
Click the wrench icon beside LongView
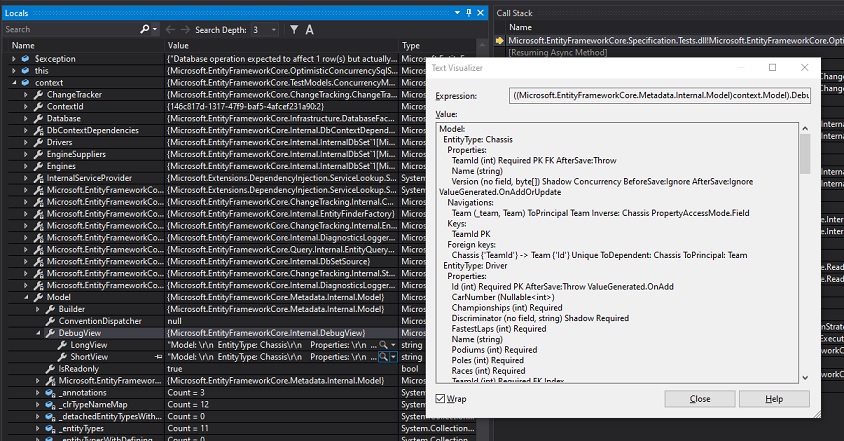coord(62,345)
